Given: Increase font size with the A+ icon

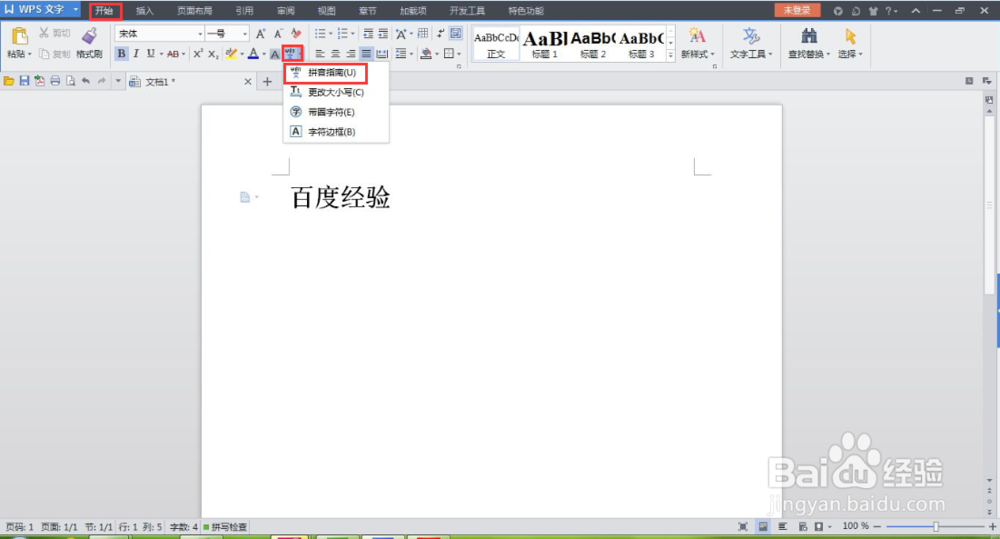Looking at the screenshot, I should tap(260, 34).
